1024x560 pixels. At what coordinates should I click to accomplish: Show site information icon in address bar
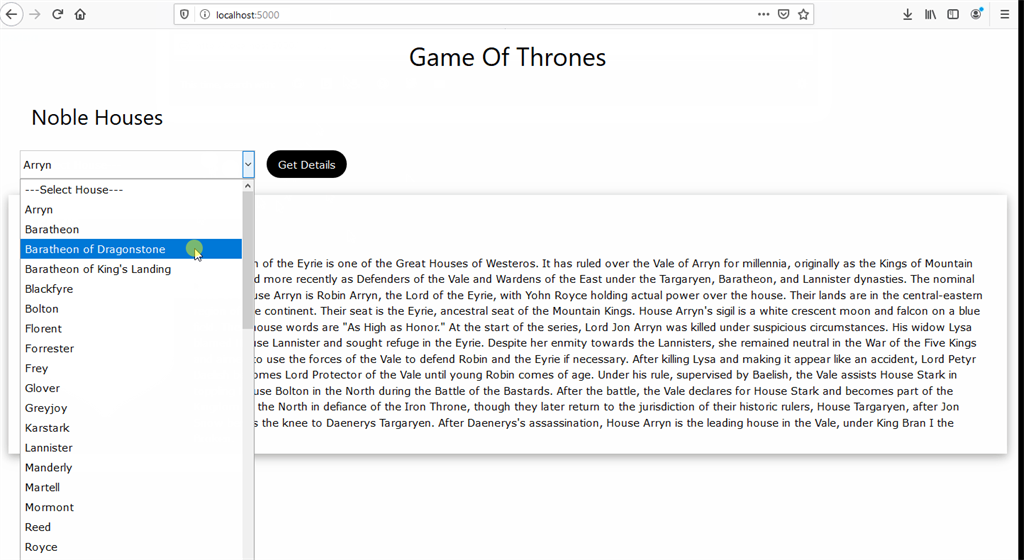(204, 14)
